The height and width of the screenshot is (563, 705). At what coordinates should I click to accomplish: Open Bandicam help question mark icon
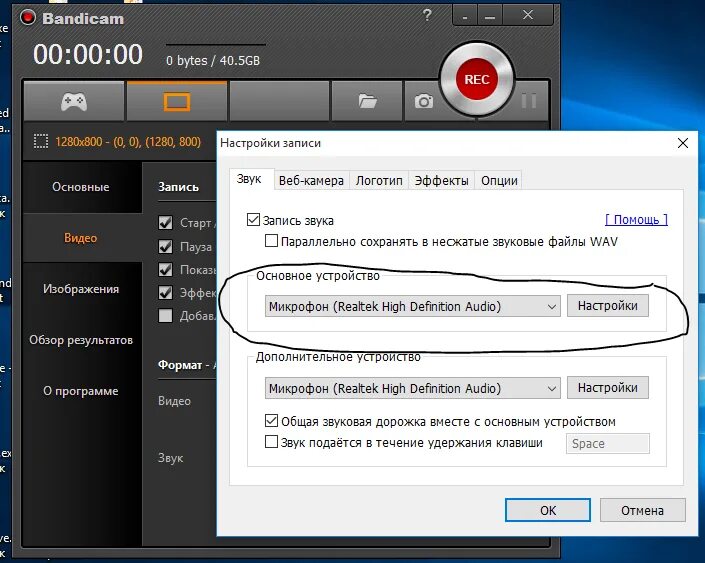pos(427,16)
